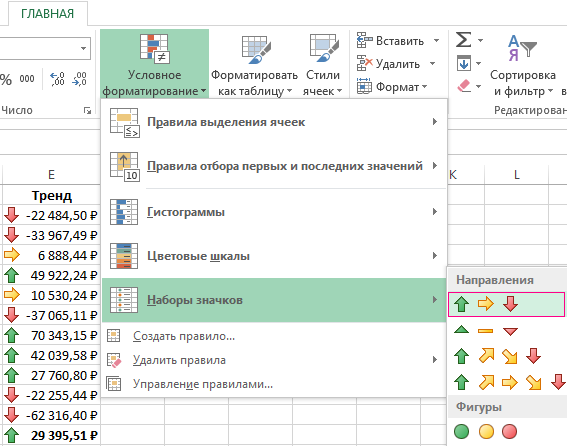Expand the Вставить dropdown arrow
Screen dimensions: 567x446
pyautogui.click(x=436, y=41)
